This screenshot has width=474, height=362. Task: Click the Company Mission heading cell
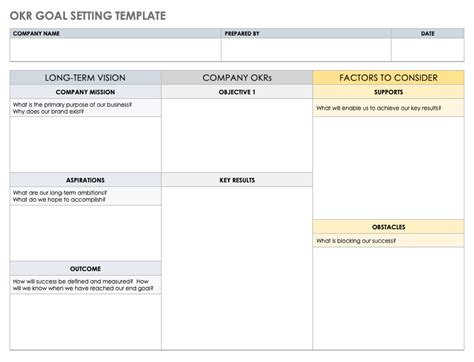point(85,92)
